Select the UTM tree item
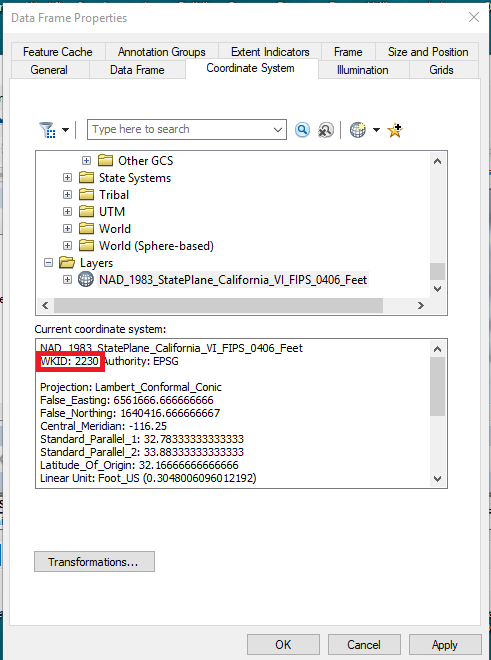Viewport: 491px width, 660px height. 112,212
